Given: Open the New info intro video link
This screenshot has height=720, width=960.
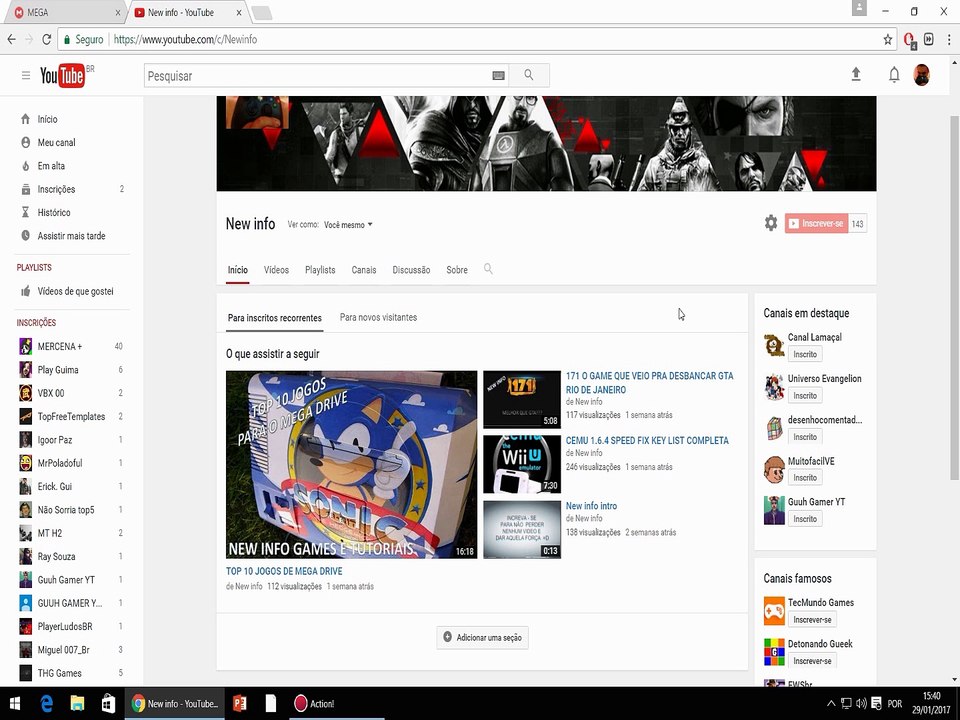Looking at the screenshot, I should tap(591, 506).
